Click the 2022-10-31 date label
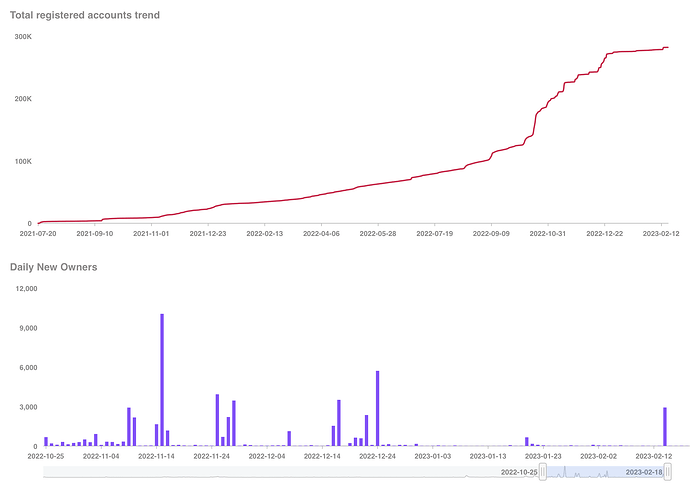This screenshot has height=488, width=690. coord(548,233)
